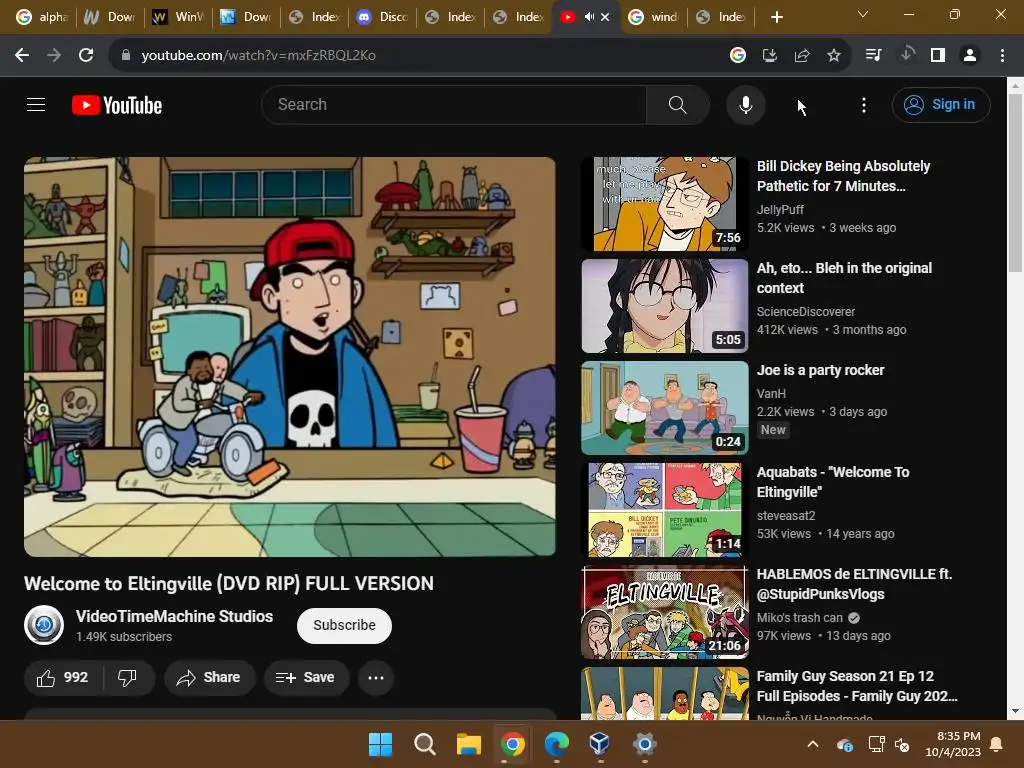Open Family Guy Season 21 Ep 12 title
This screenshot has height=768, width=1024.
pyautogui.click(x=857, y=686)
